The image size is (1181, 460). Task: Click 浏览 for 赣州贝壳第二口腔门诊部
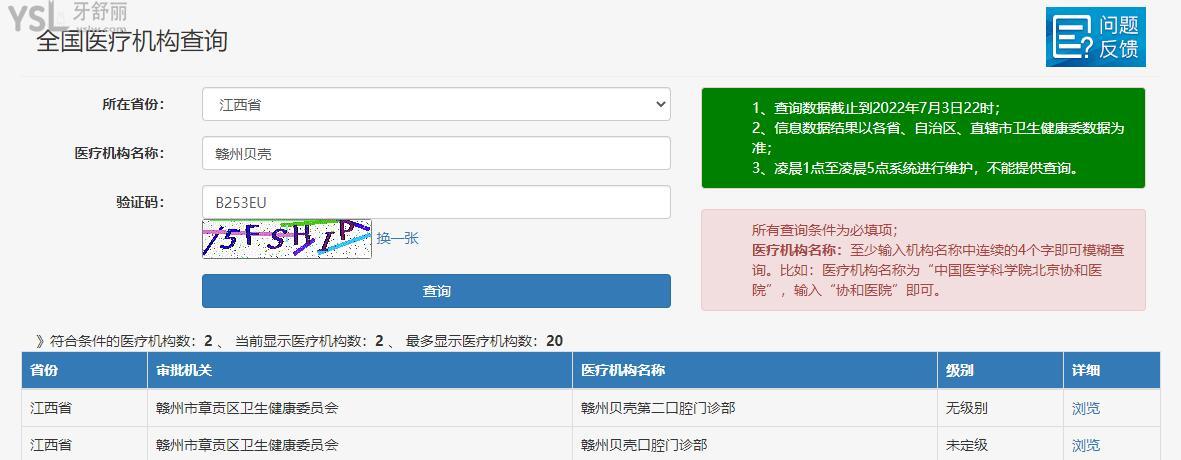1085,408
